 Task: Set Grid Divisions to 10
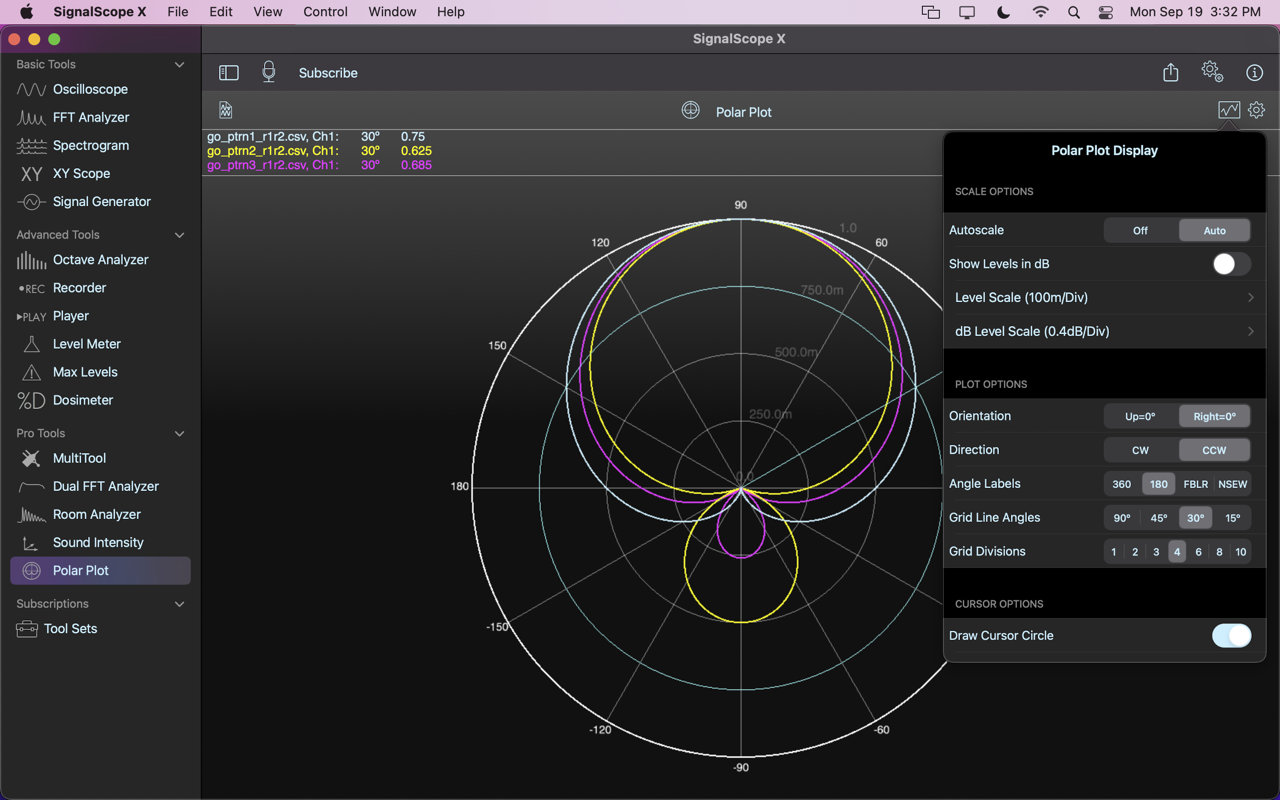coord(1240,552)
